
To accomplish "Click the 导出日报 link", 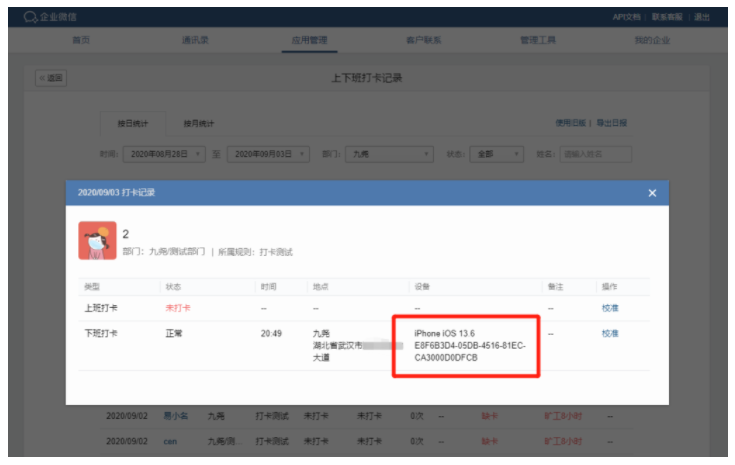I will coord(612,123).
